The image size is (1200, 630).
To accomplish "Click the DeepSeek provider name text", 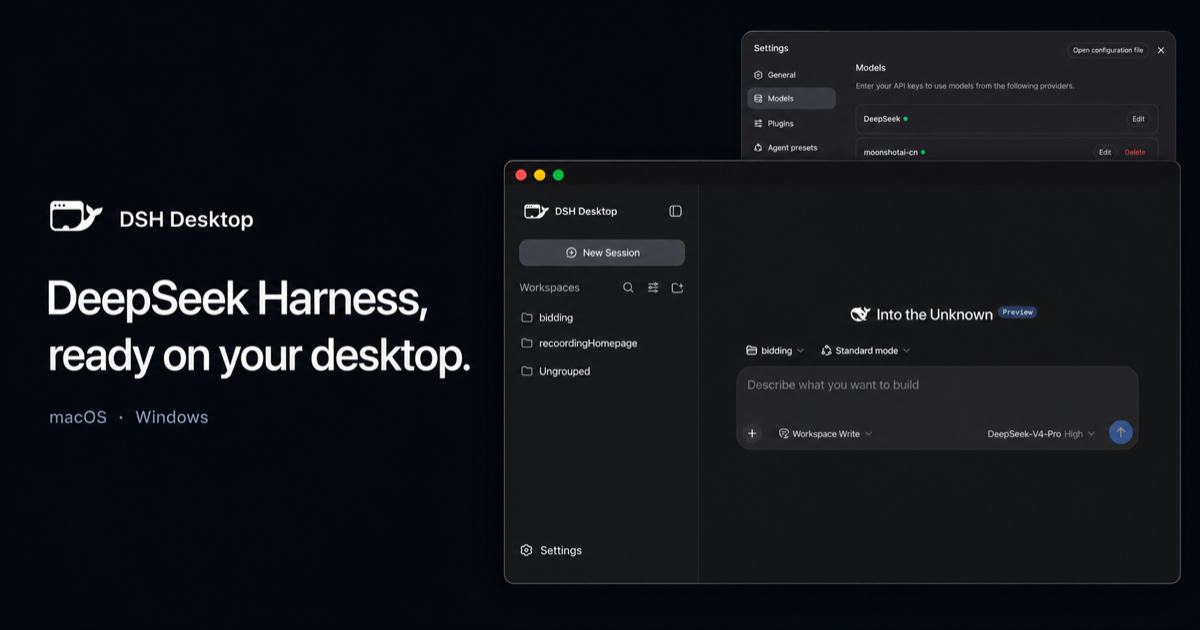I will point(882,119).
